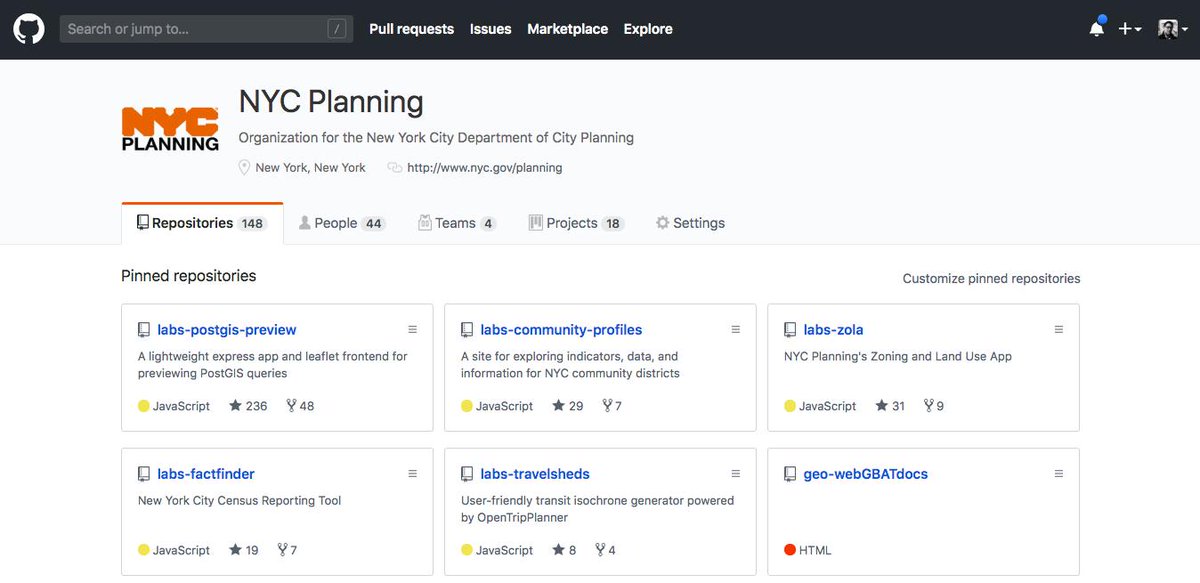
Task: Open Marketplace from the header
Action: click(x=567, y=29)
